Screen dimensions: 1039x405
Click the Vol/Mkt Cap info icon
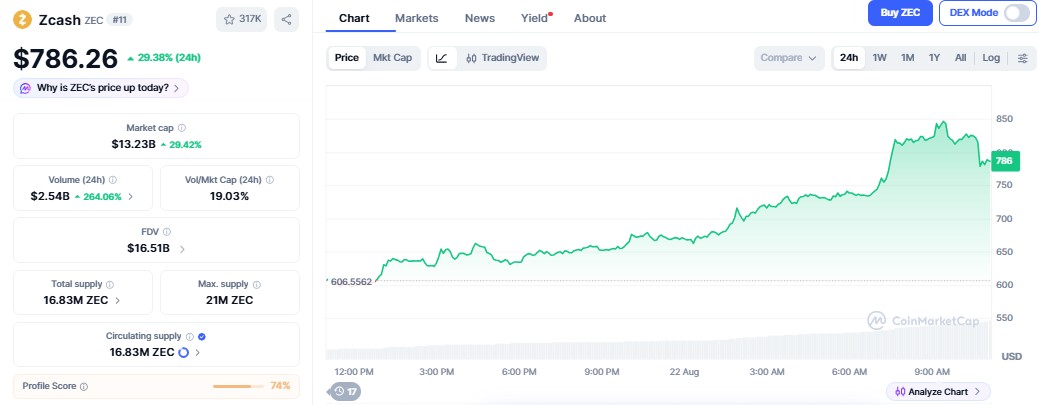270,180
